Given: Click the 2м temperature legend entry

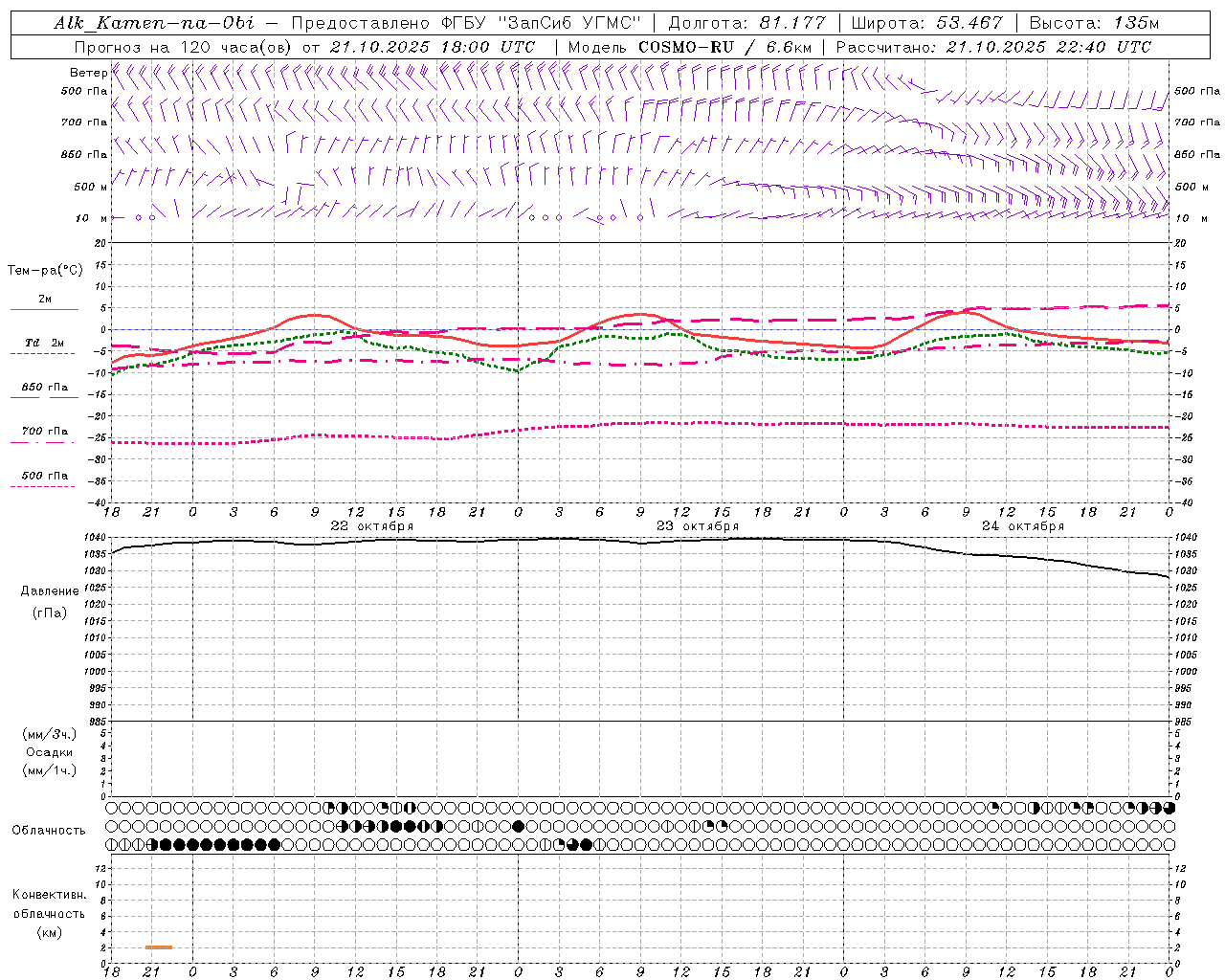Looking at the screenshot, I should pyautogui.click(x=44, y=300).
